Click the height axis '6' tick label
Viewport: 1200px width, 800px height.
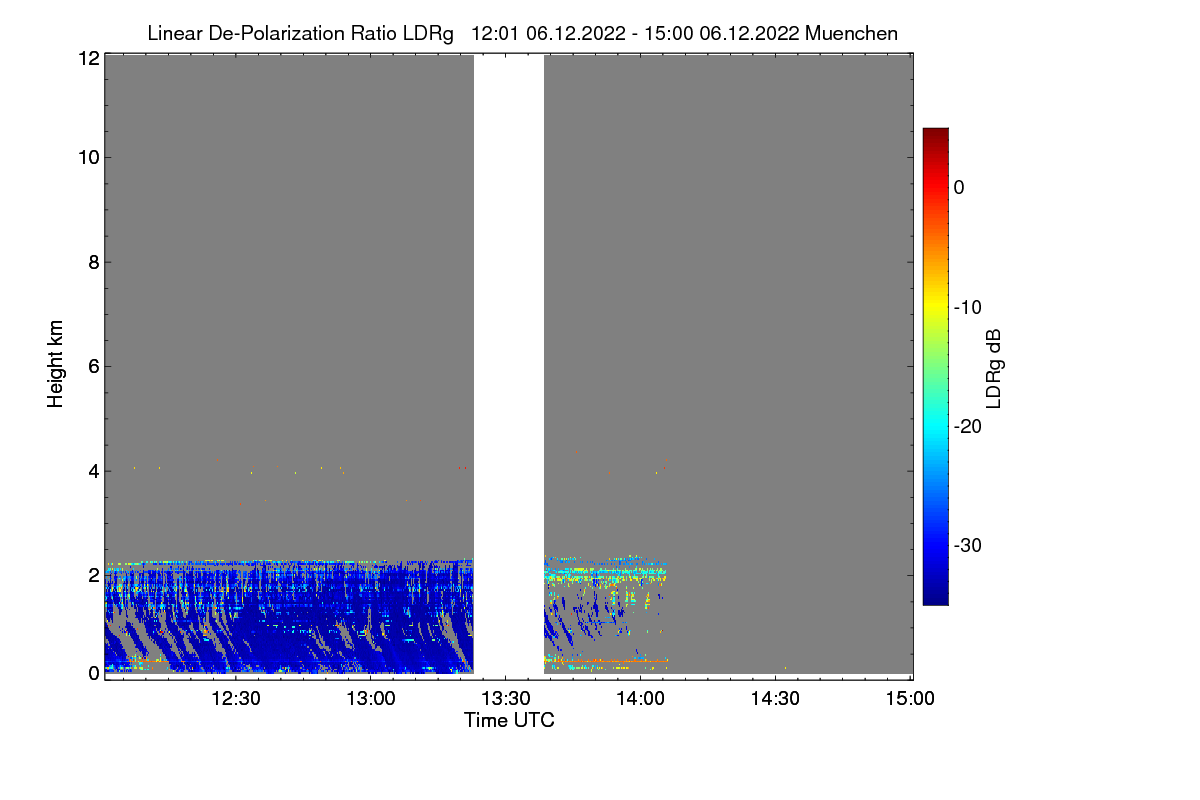93,366
